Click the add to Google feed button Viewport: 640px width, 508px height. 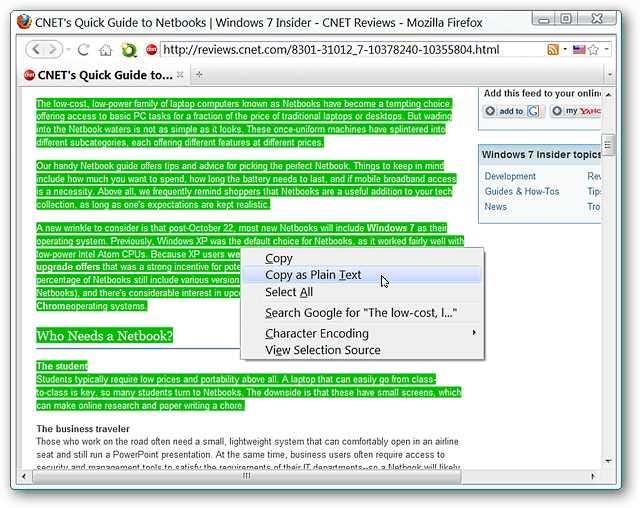(513, 111)
